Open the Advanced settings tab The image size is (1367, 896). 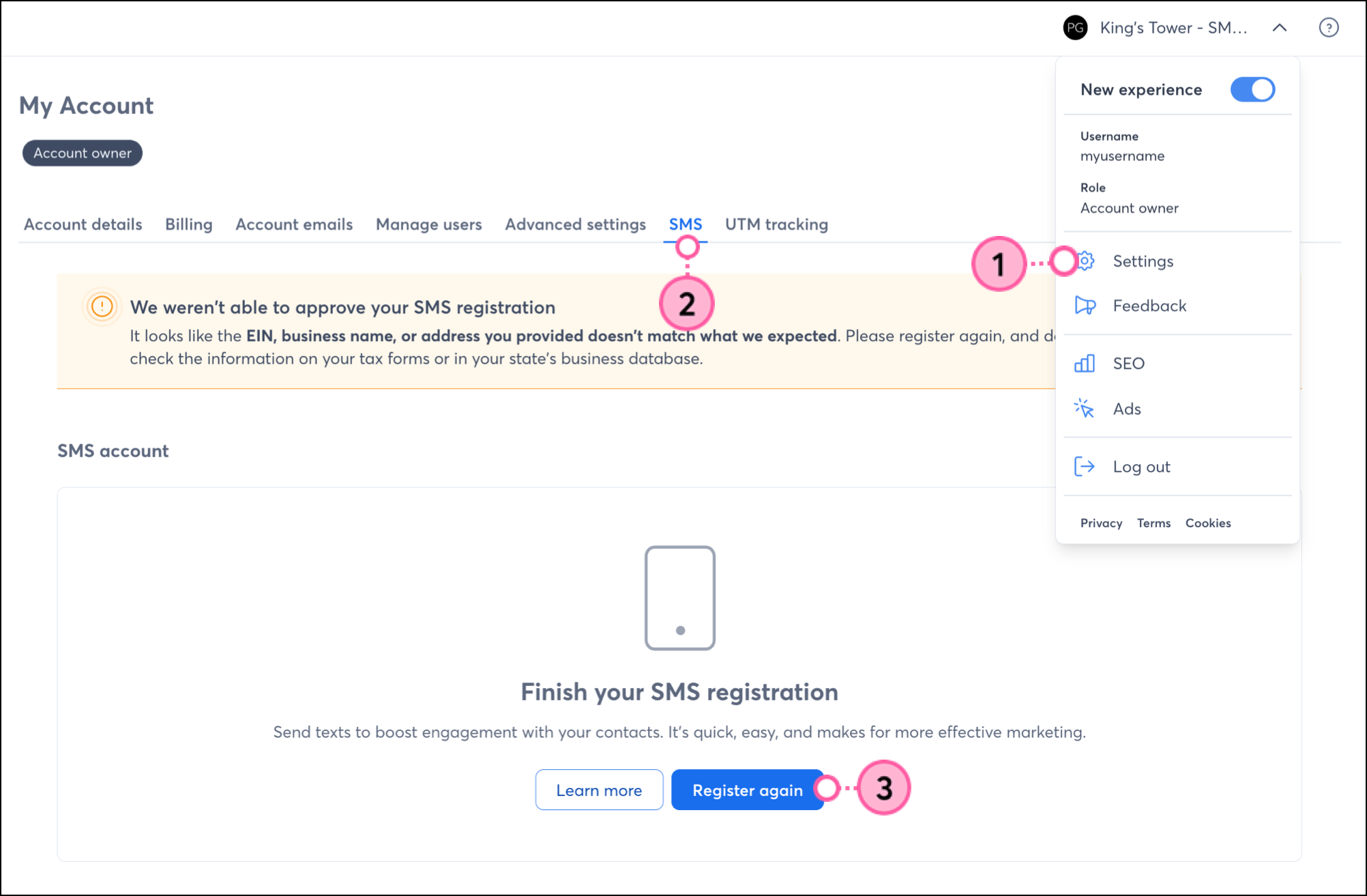(575, 224)
